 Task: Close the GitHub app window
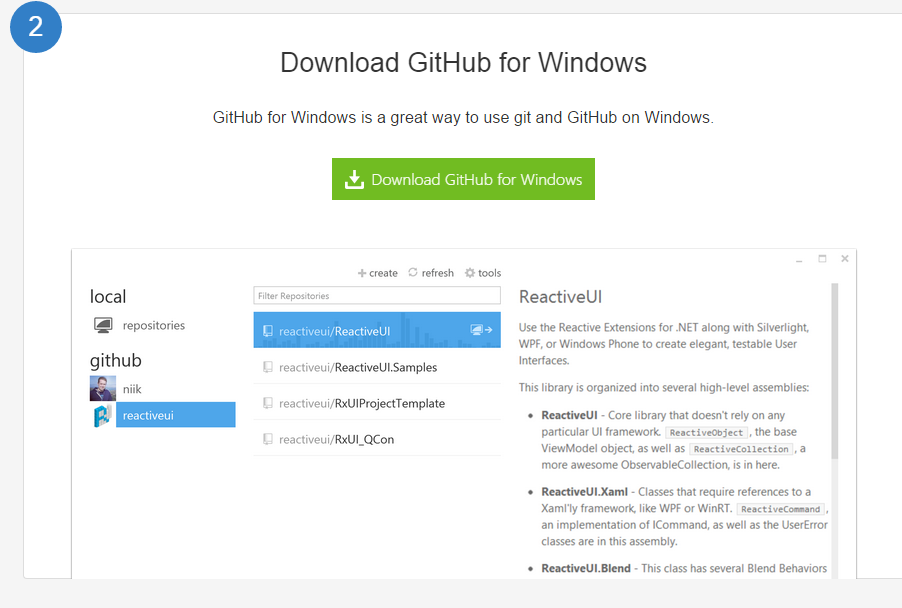(x=844, y=259)
